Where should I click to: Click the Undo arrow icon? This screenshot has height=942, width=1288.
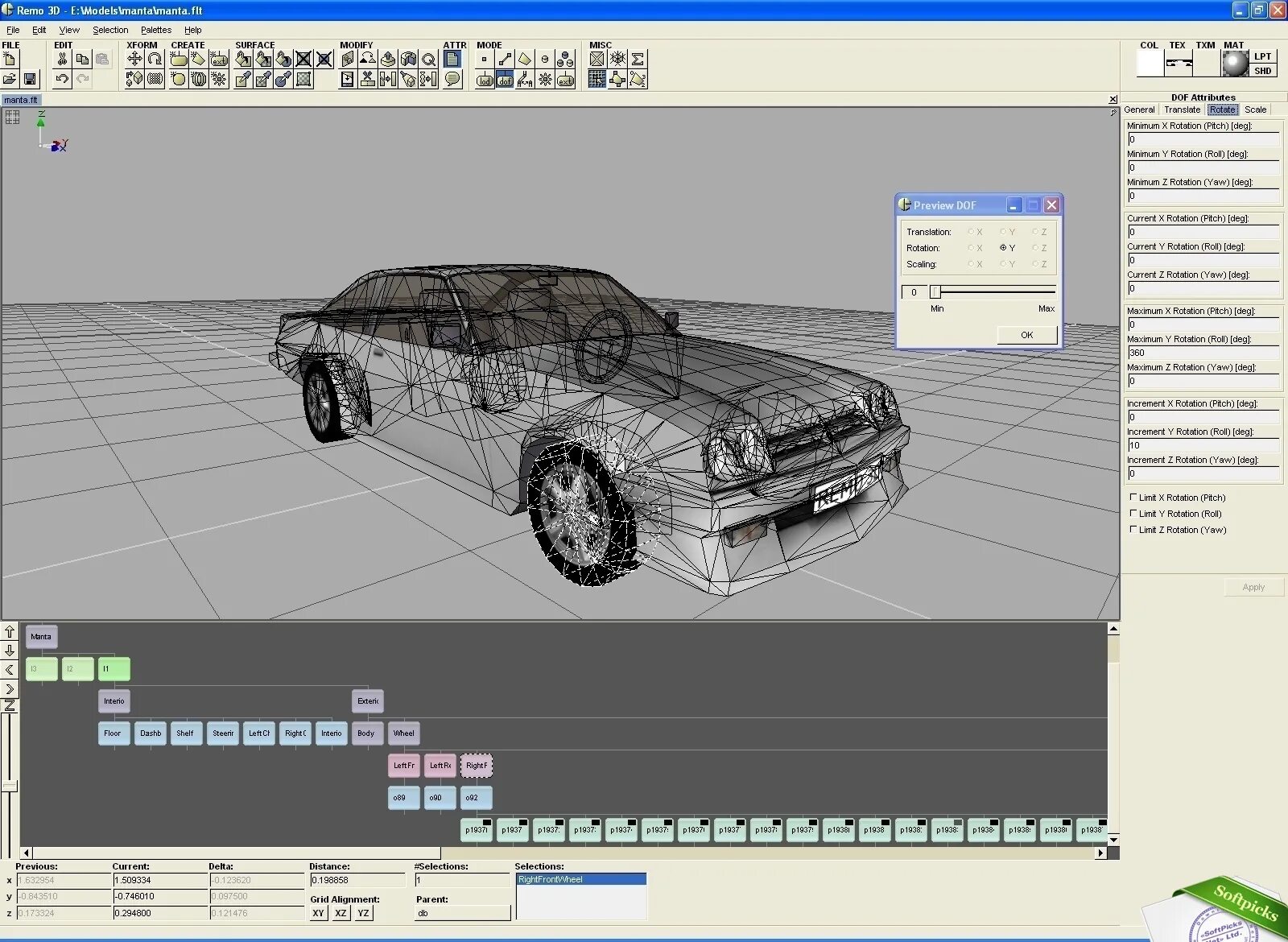point(62,79)
